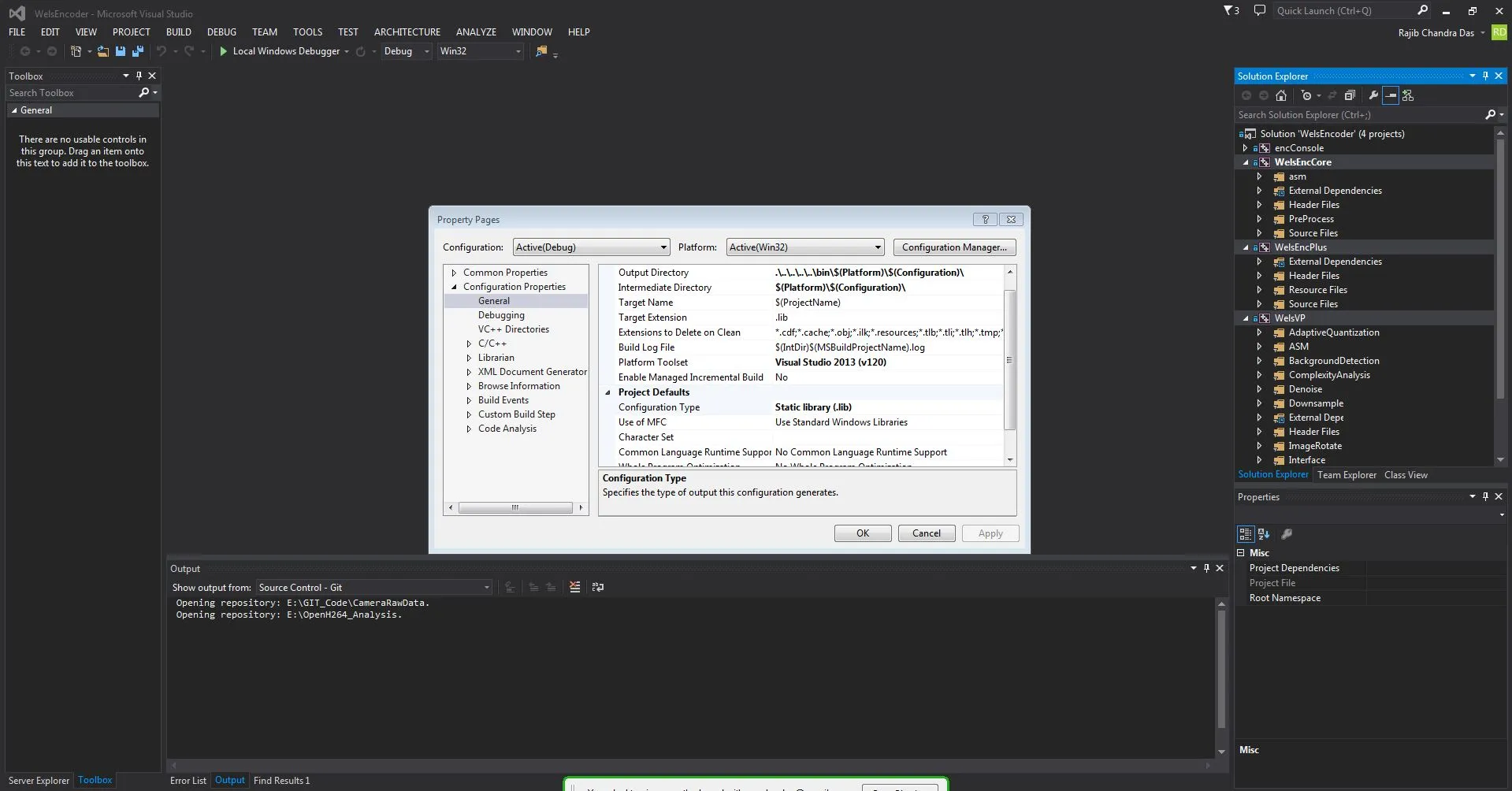Screen dimensions: 1512x791
Task: Collapse the Project Defaults section
Action: click(x=607, y=392)
